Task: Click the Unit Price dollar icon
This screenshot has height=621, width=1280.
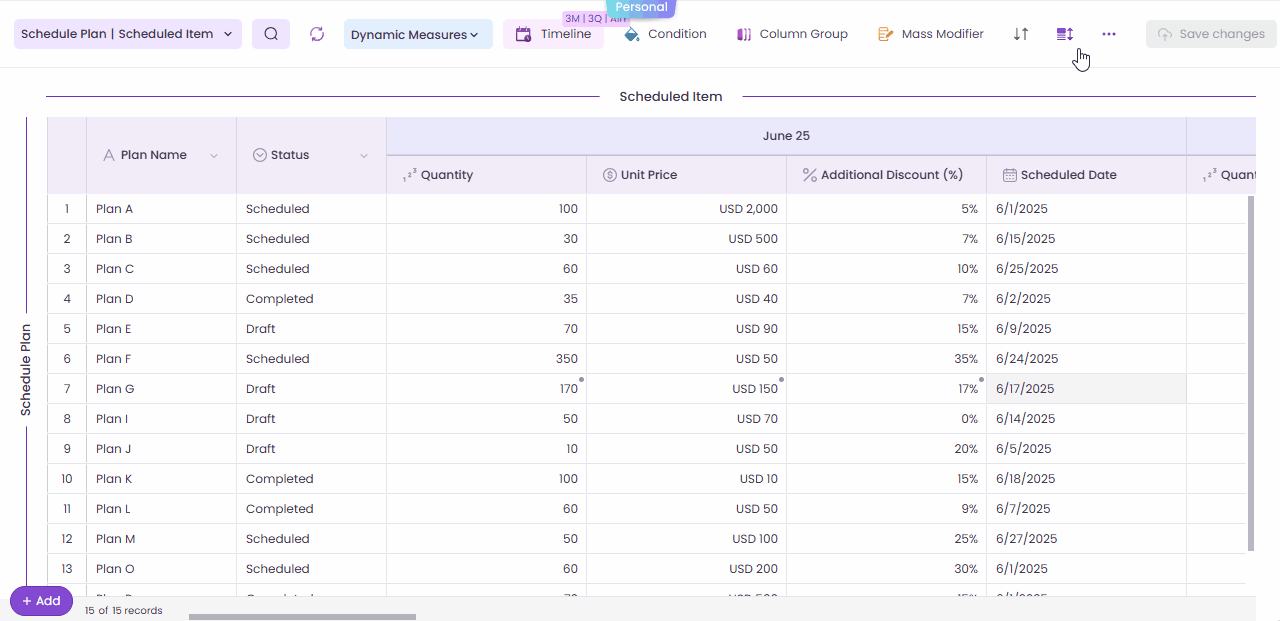Action: [x=609, y=175]
